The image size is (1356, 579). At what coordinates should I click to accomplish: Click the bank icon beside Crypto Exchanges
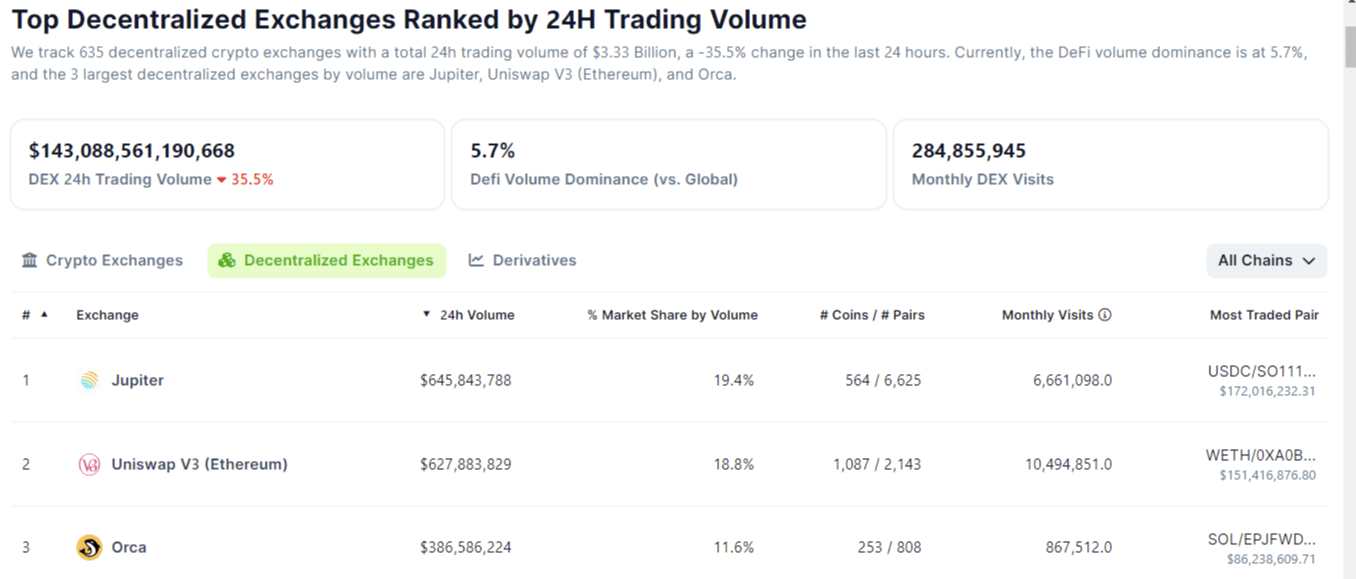[30, 260]
